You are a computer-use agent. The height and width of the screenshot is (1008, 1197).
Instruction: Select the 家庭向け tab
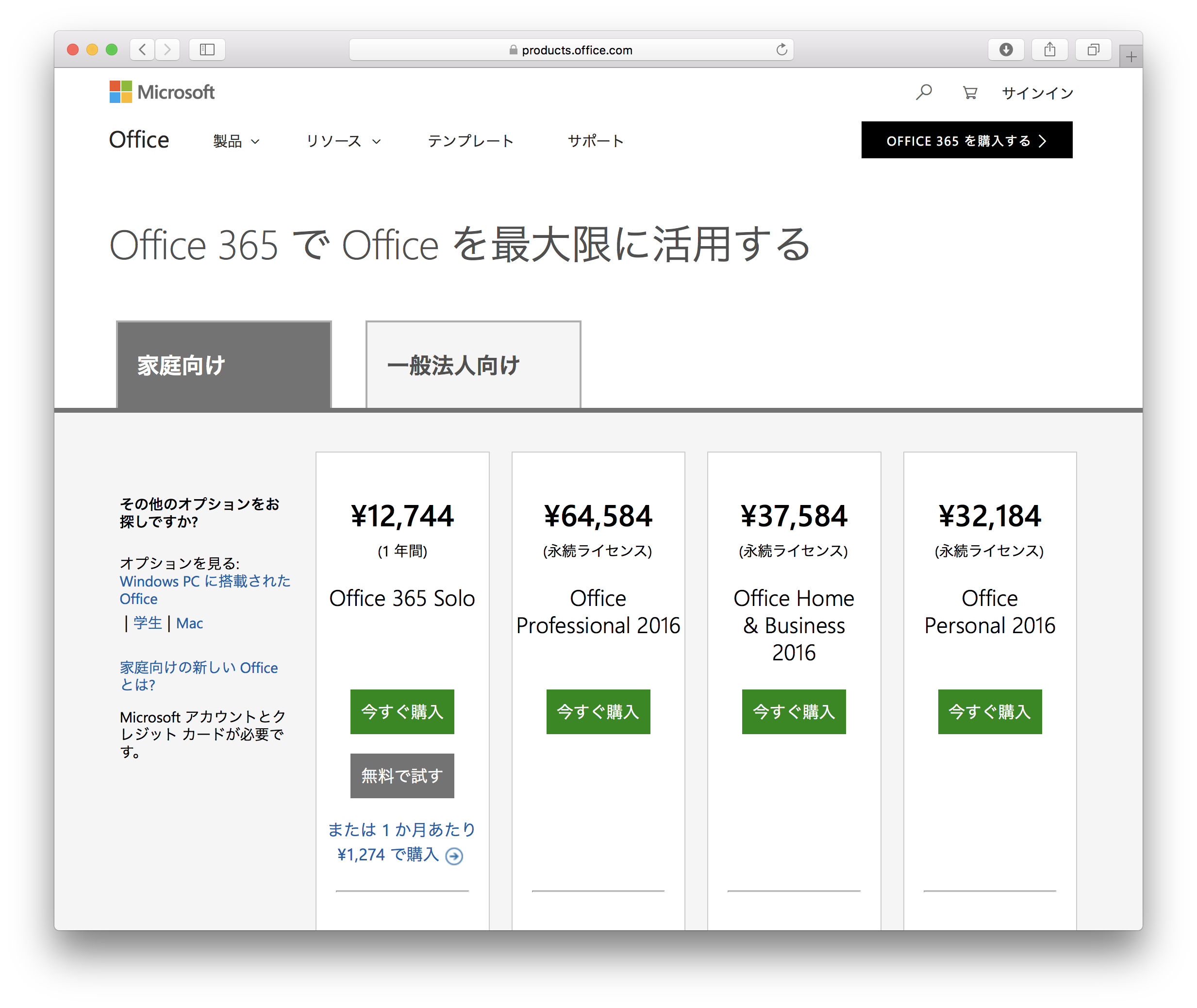pos(224,365)
